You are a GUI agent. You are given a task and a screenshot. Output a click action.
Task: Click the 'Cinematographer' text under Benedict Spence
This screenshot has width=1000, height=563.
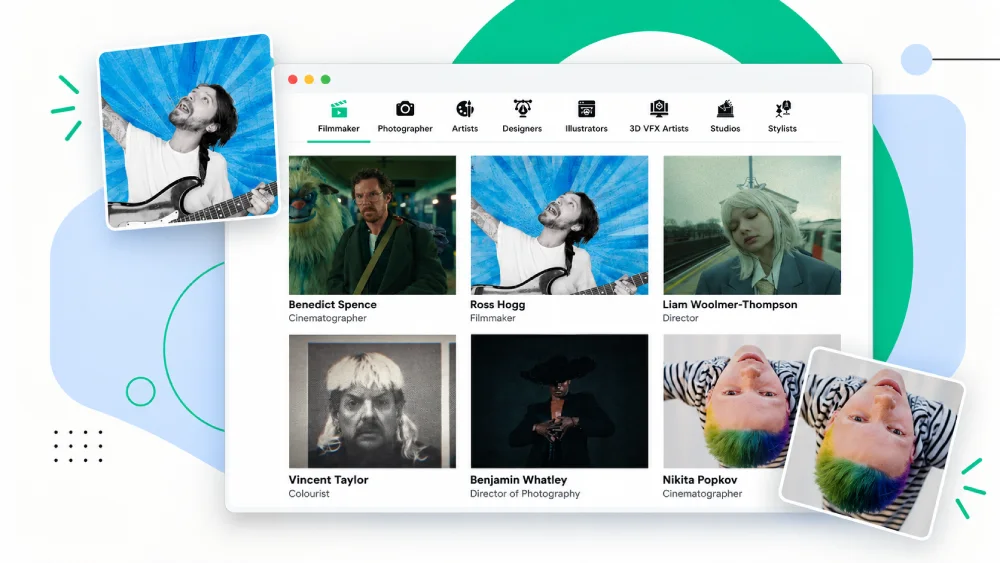pyautogui.click(x=327, y=318)
